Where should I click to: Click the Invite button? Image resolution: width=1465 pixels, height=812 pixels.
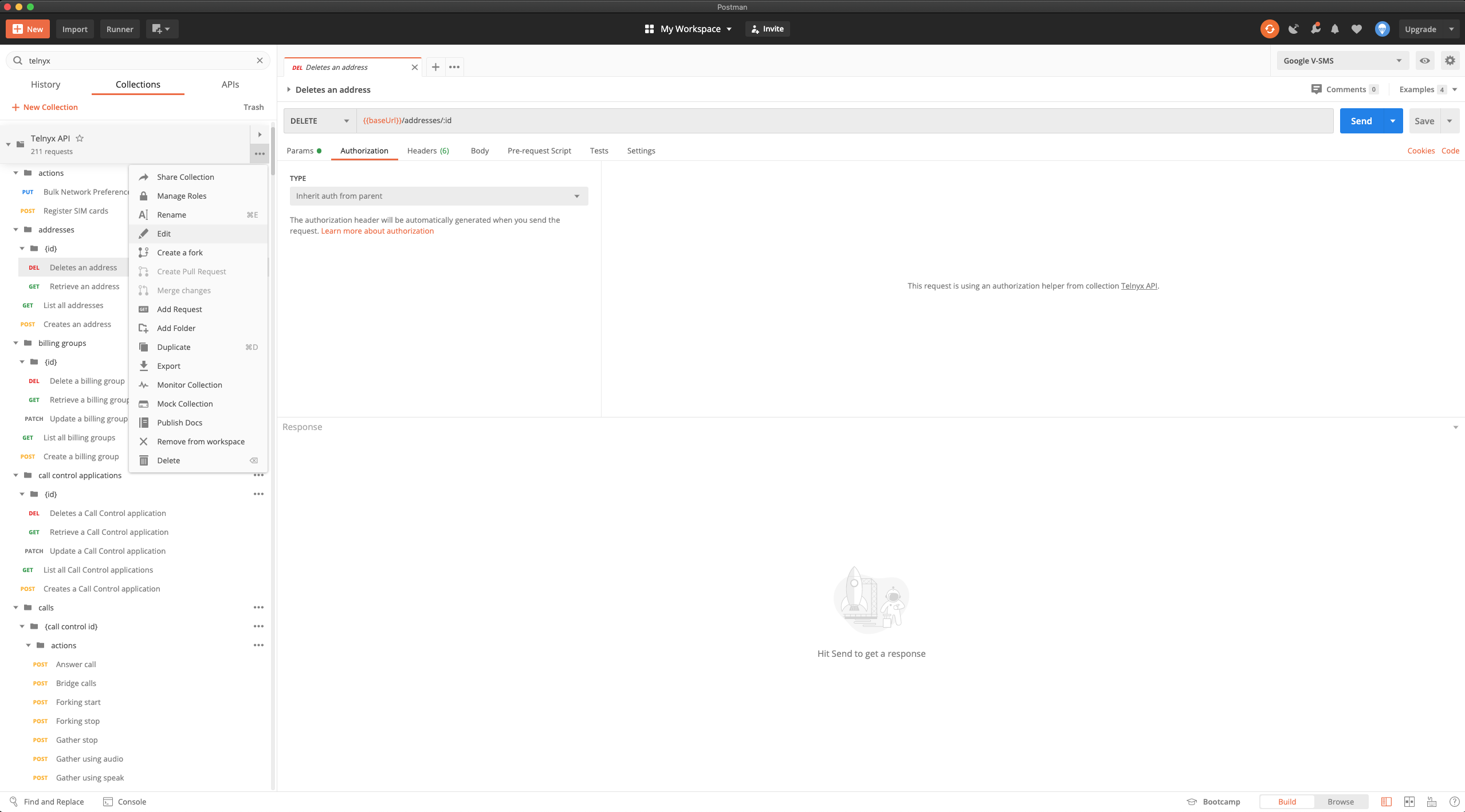(x=767, y=29)
